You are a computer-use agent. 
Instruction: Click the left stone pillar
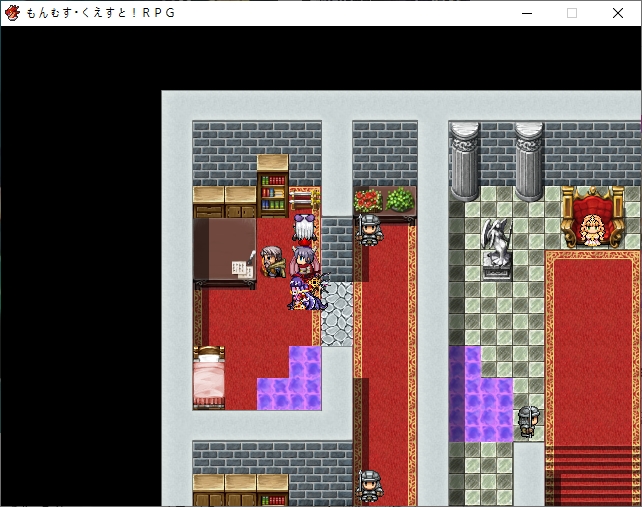[465, 162]
